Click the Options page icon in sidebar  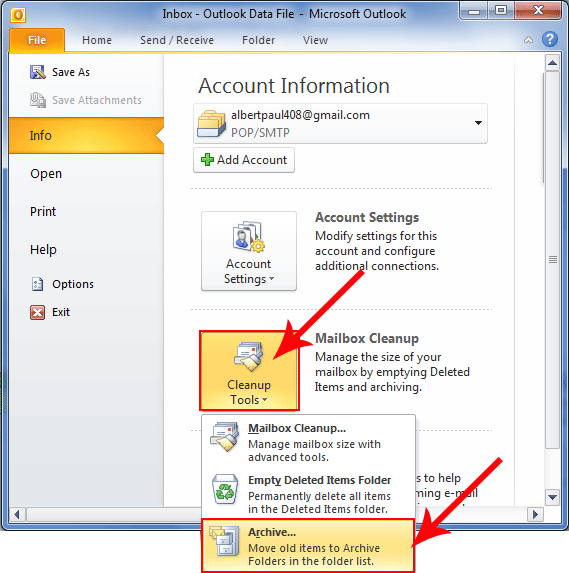[37, 284]
